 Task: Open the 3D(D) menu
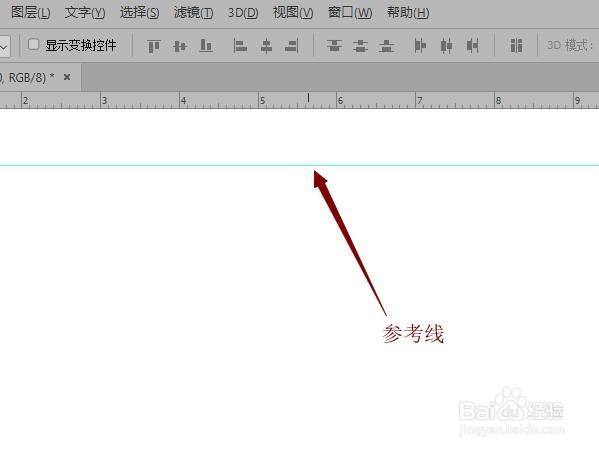point(243,13)
